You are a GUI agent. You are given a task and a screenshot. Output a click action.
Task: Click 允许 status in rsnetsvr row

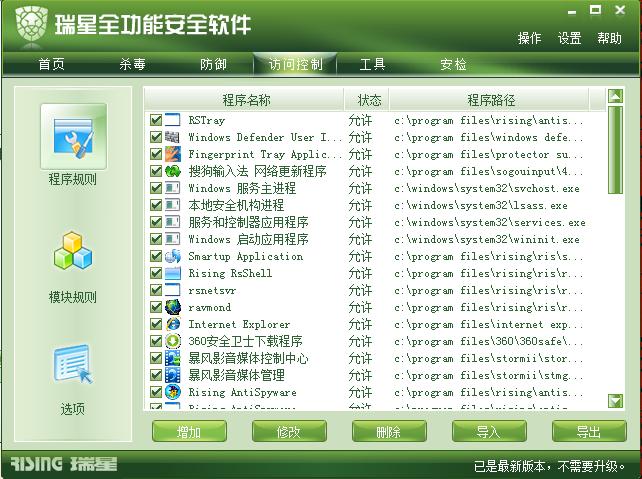pos(360,290)
